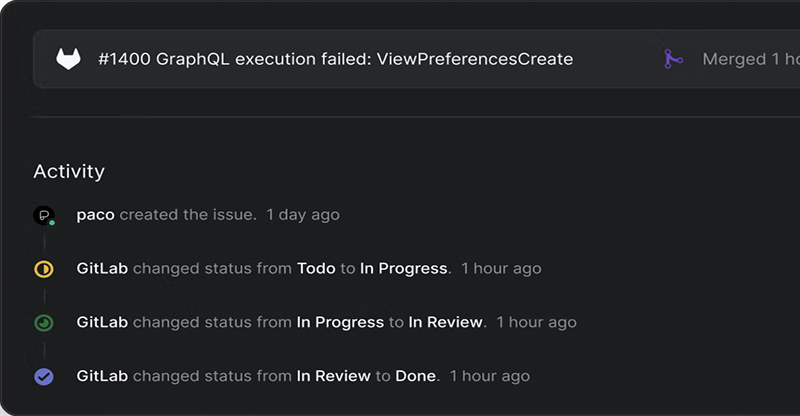Viewport: 800px width, 416px height.
Task: Open merge request #1400 GraphQL execution failed
Action: [x=336, y=59]
